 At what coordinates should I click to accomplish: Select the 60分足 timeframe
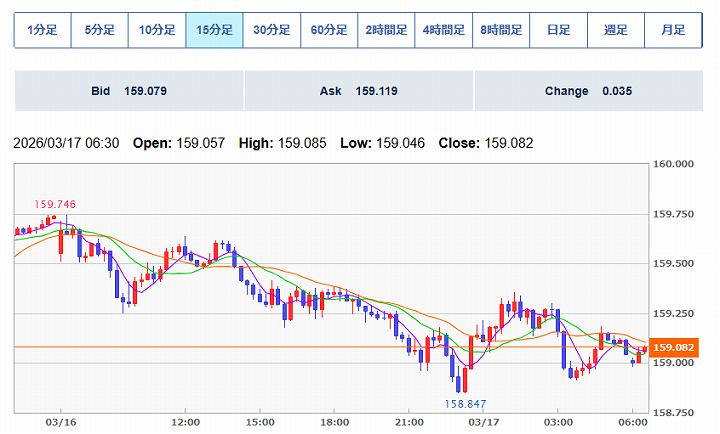(329, 30)
